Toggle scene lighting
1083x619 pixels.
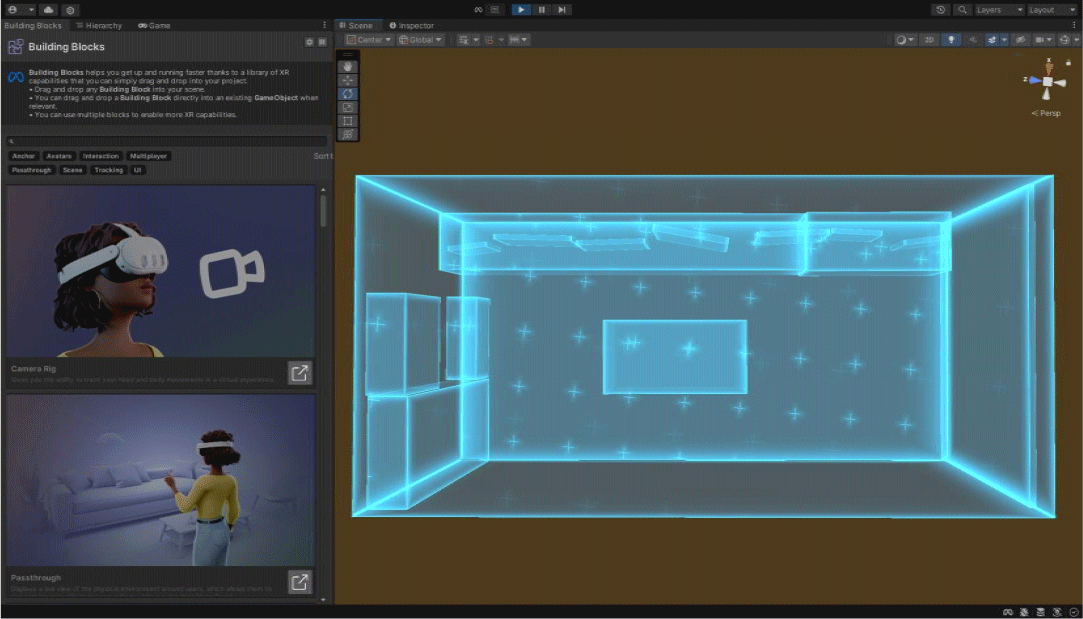click(x=951, y=40)
